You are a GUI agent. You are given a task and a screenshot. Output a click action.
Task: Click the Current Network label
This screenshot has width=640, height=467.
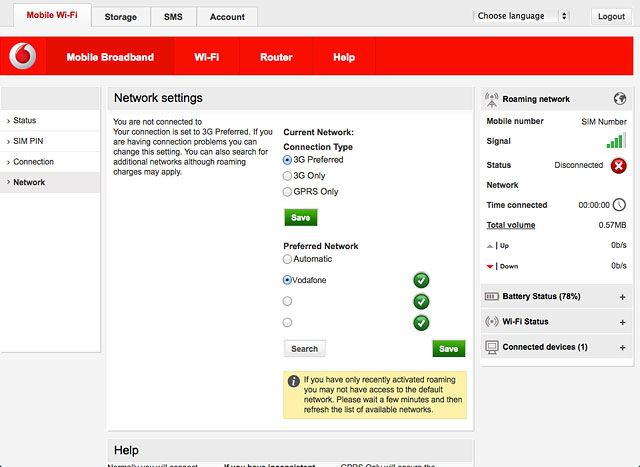point(318,132)
